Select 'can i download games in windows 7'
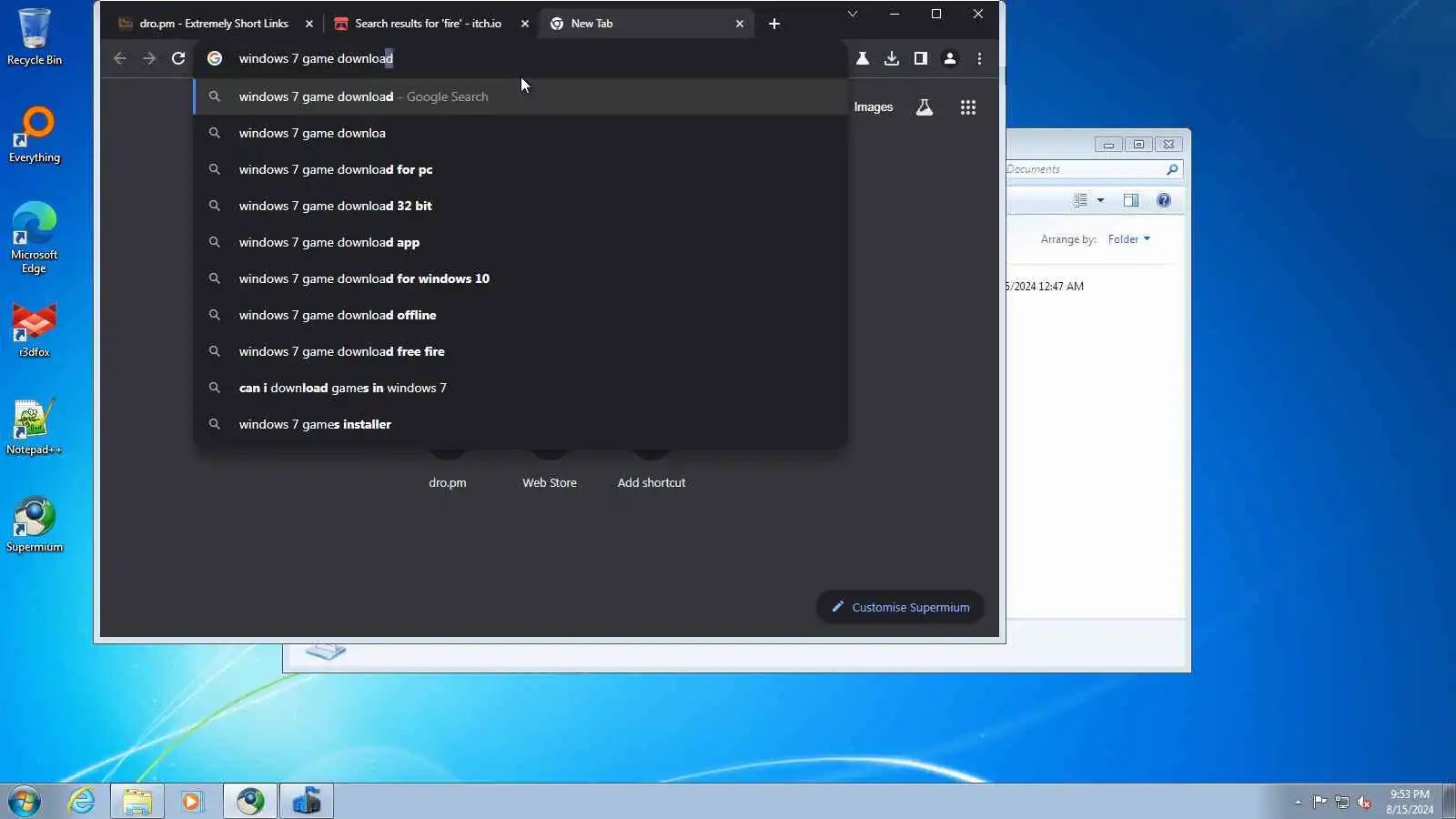1456x819 pixels. [521, 388]
